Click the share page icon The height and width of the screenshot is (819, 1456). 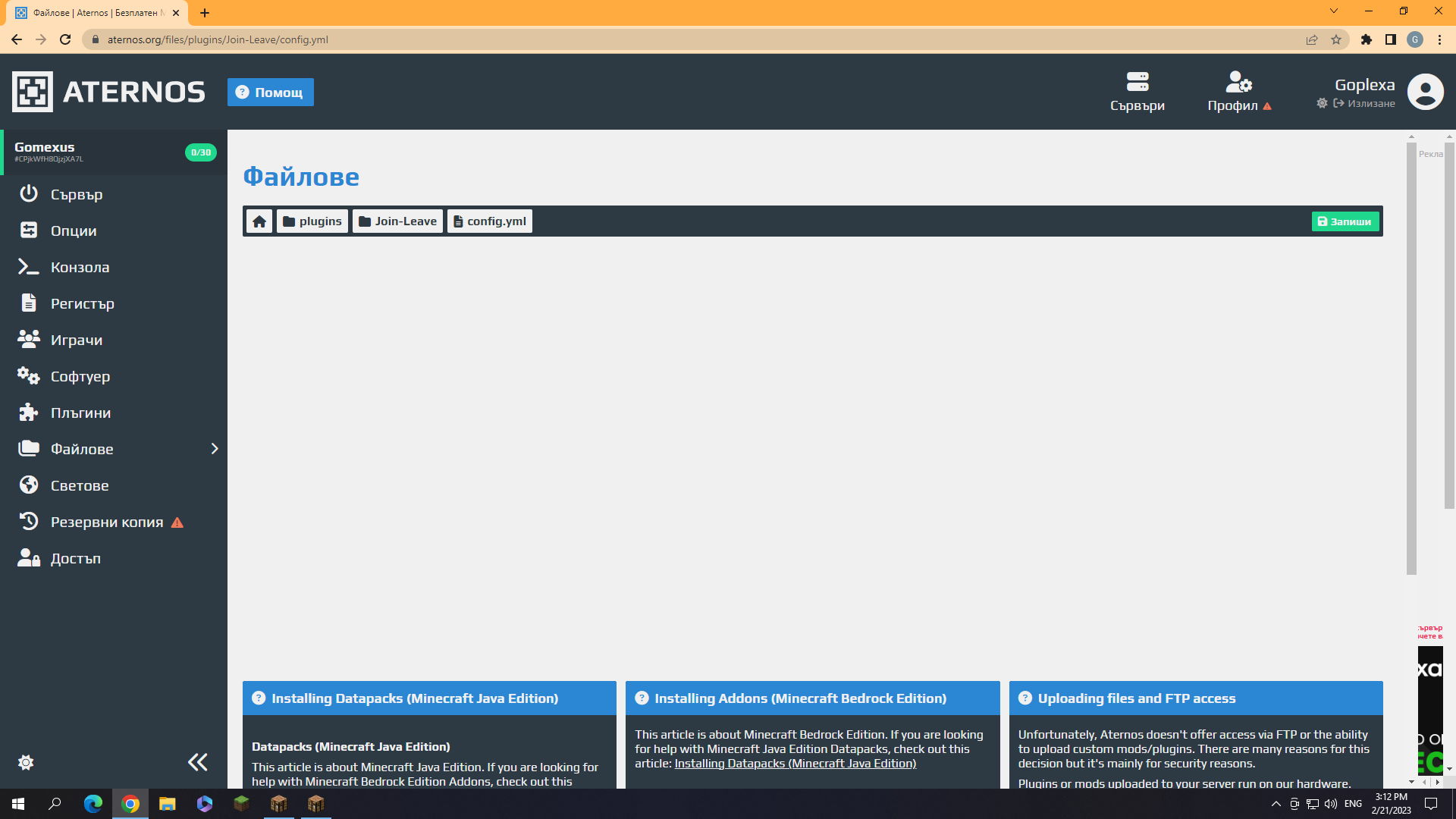click(x=1312, y=39)
